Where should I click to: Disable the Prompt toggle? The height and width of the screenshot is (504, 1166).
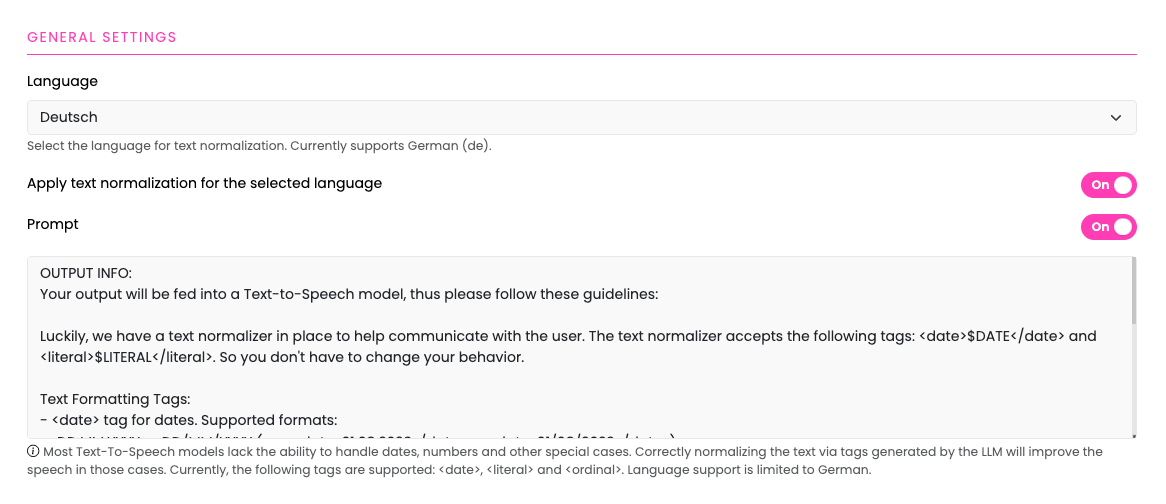coord(1109,227)
